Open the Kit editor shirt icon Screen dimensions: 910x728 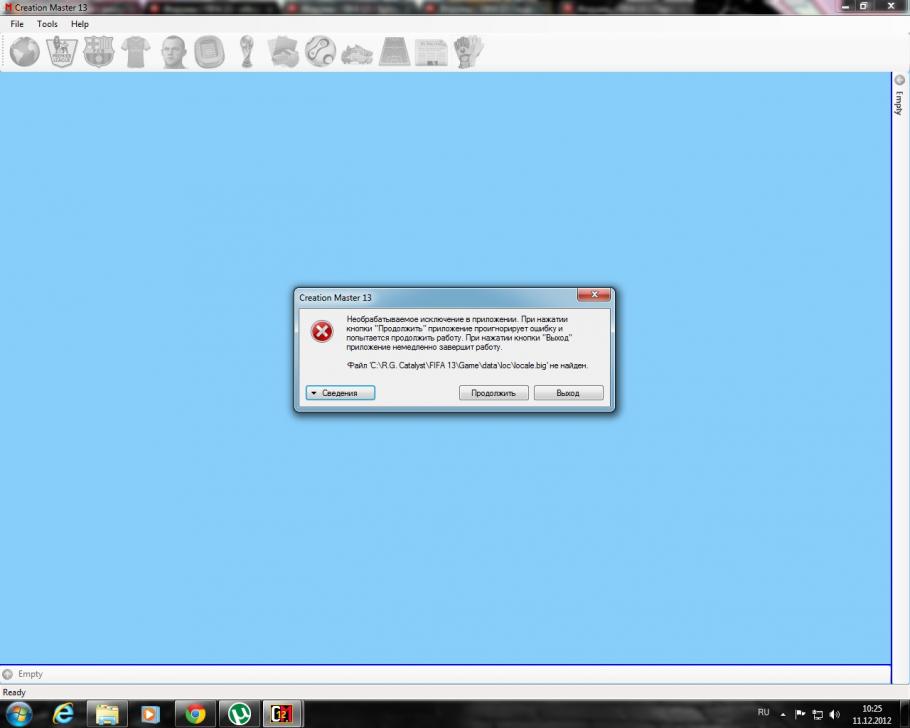pyautogui.click(x=136, y=52)
